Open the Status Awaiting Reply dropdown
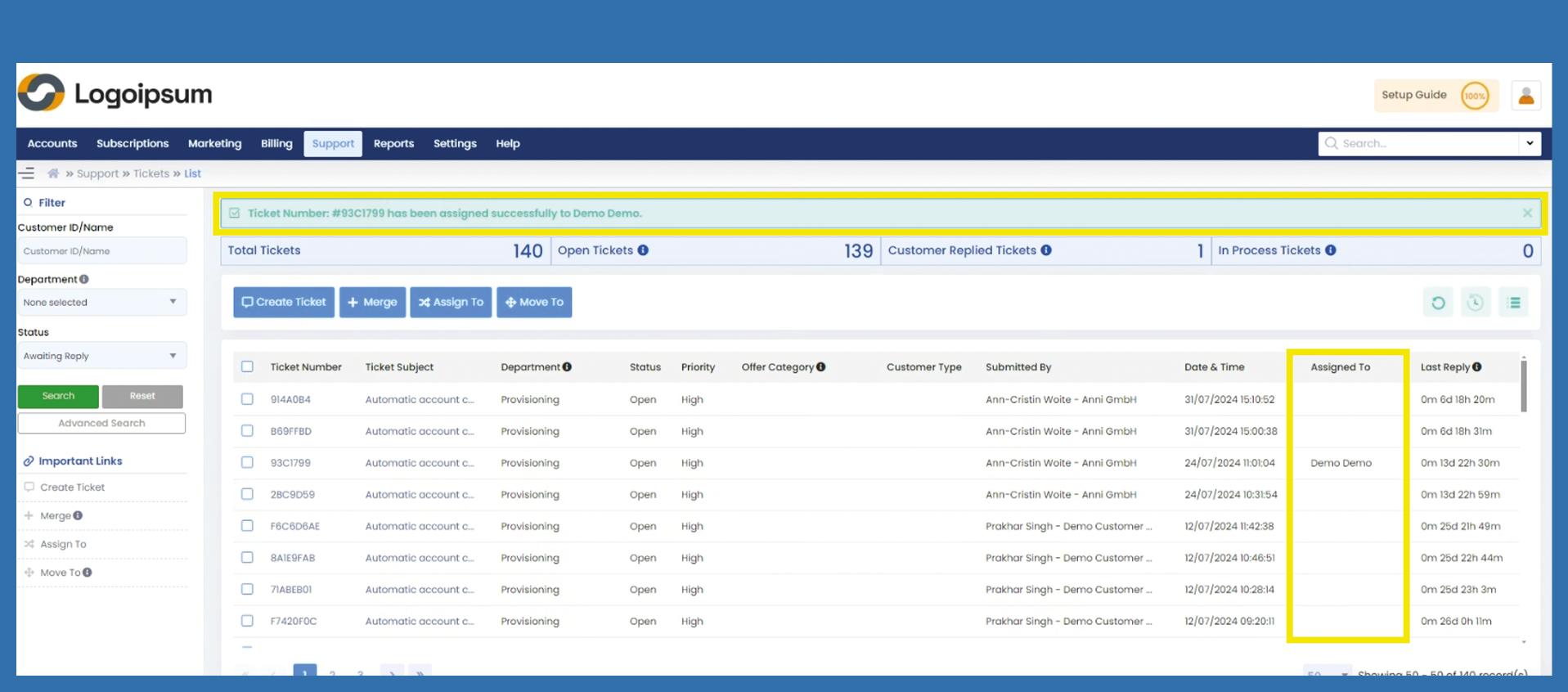Viewport: 1568px width, 692px height. tap(101, 356)
